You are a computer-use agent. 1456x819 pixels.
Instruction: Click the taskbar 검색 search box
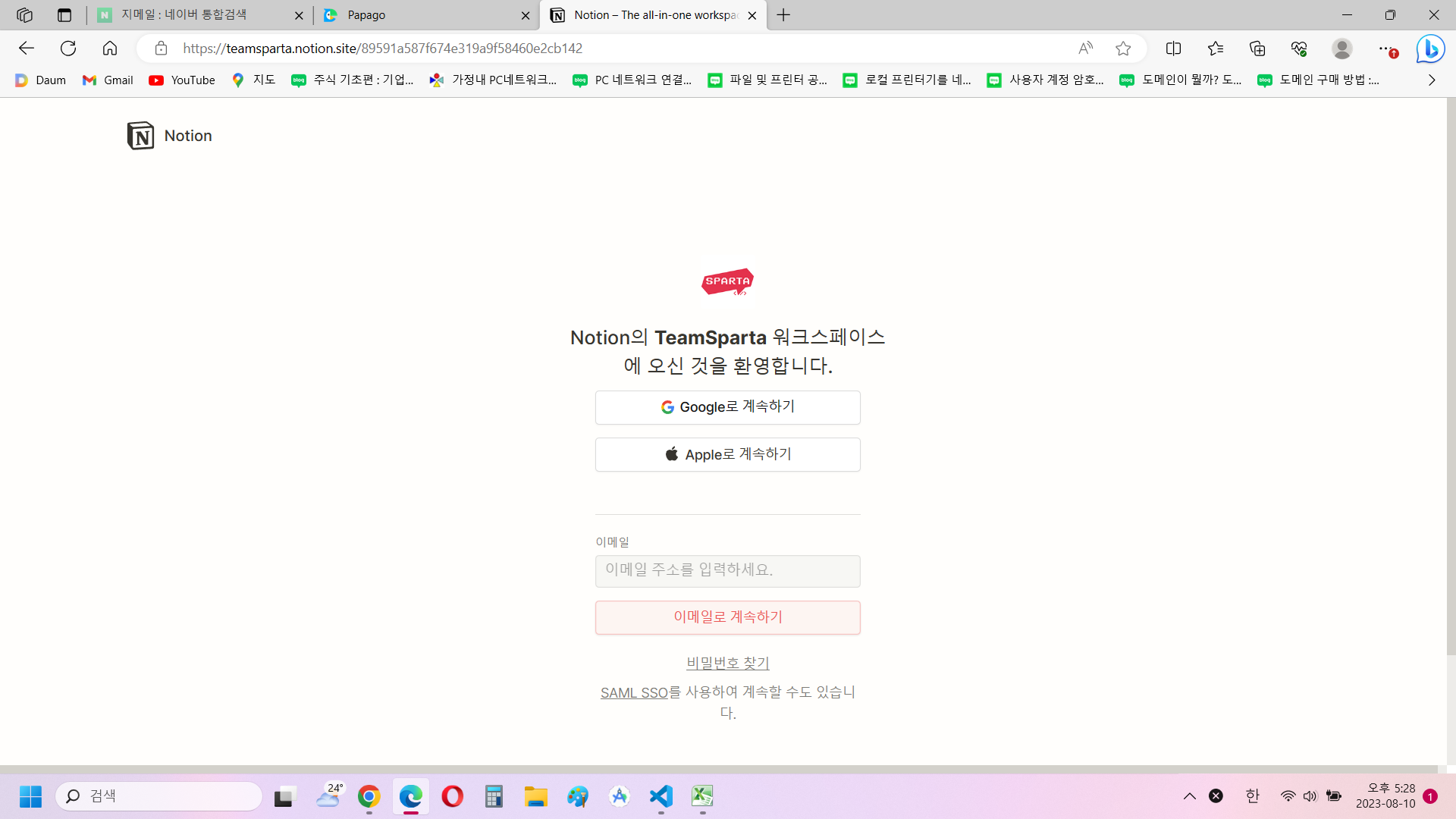click(x=158, y=796)
